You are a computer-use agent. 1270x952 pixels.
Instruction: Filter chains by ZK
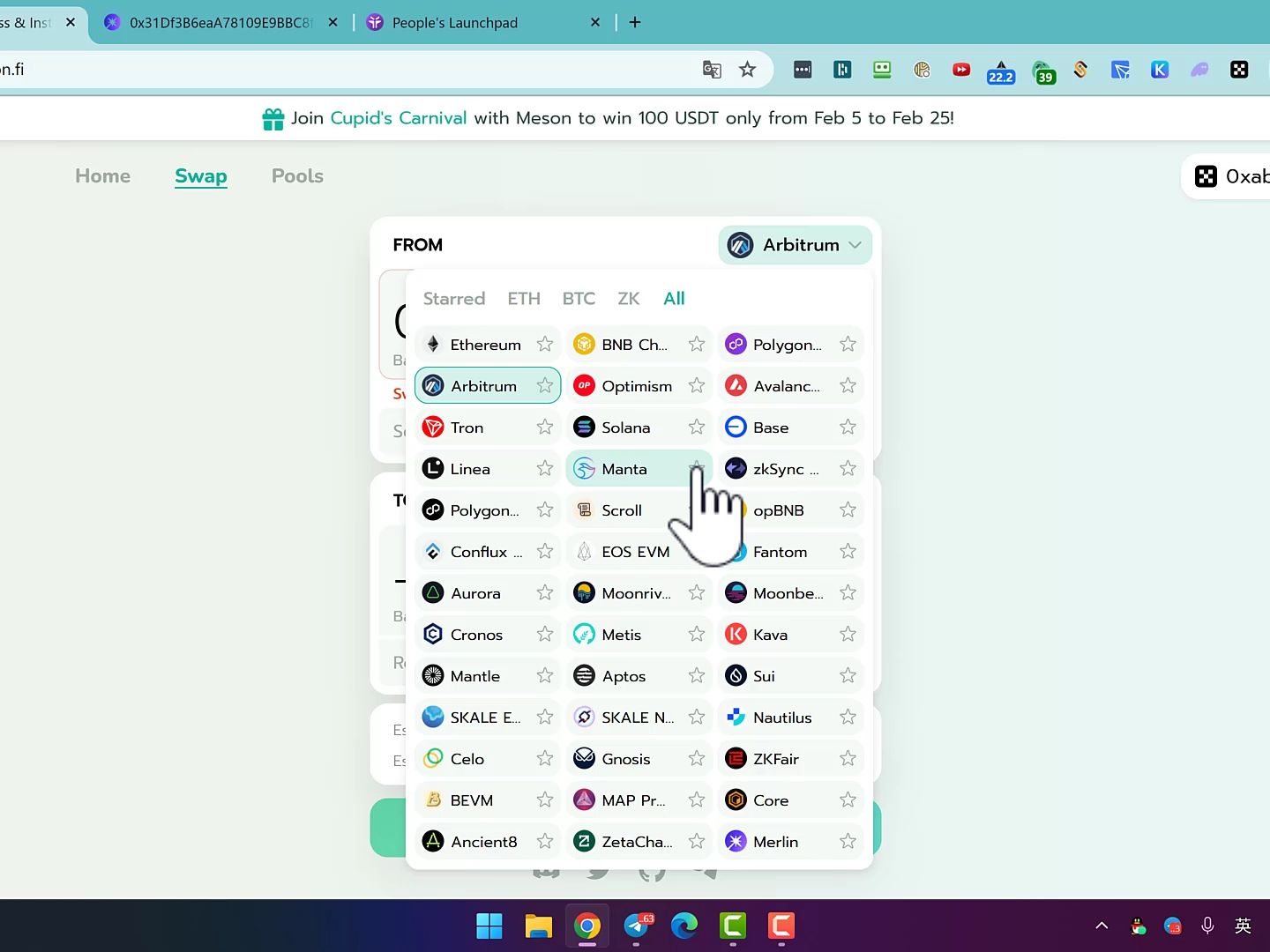coord(629,299)
